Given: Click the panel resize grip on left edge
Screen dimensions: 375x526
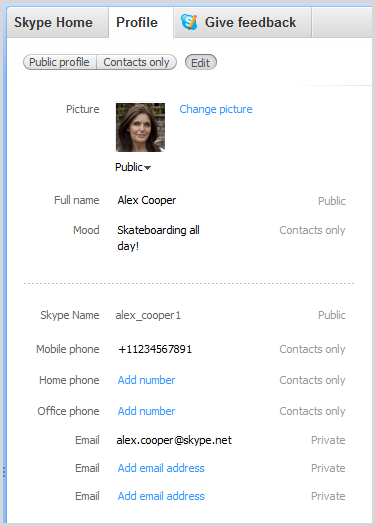Looking at the screenshot, I should click(4, 471).
